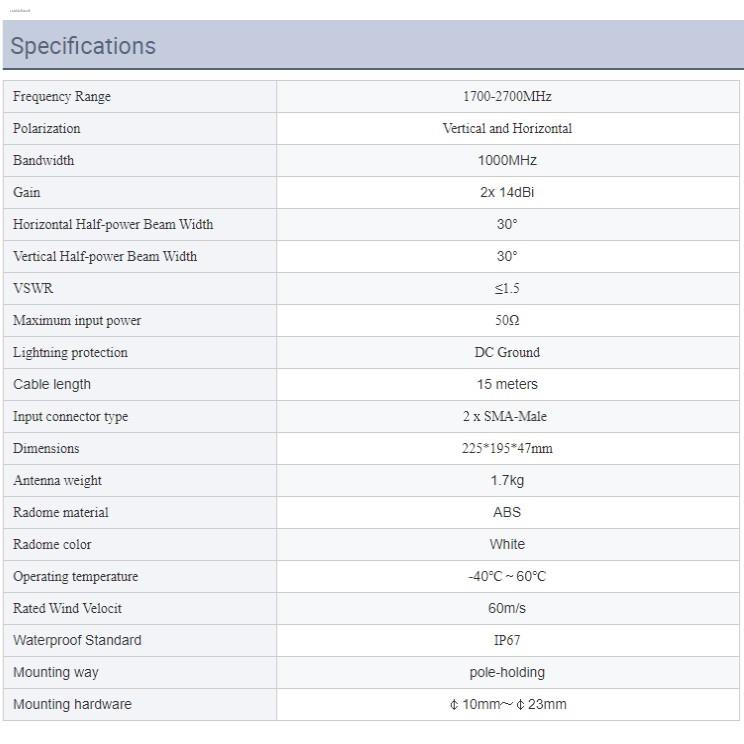Select the 1700-2700MHz value cell
Image resolution: width=744 pixels, height=744 pixels.
coord(507,97)
